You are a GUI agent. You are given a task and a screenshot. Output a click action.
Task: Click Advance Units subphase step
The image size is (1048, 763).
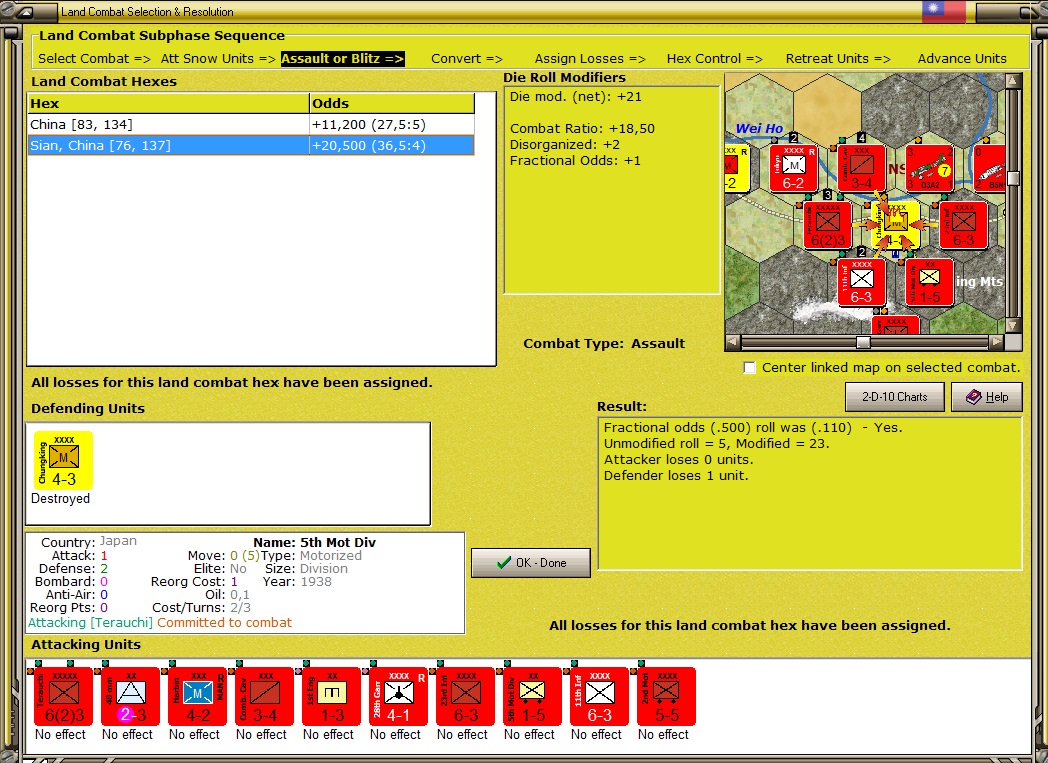coord(962,58)
